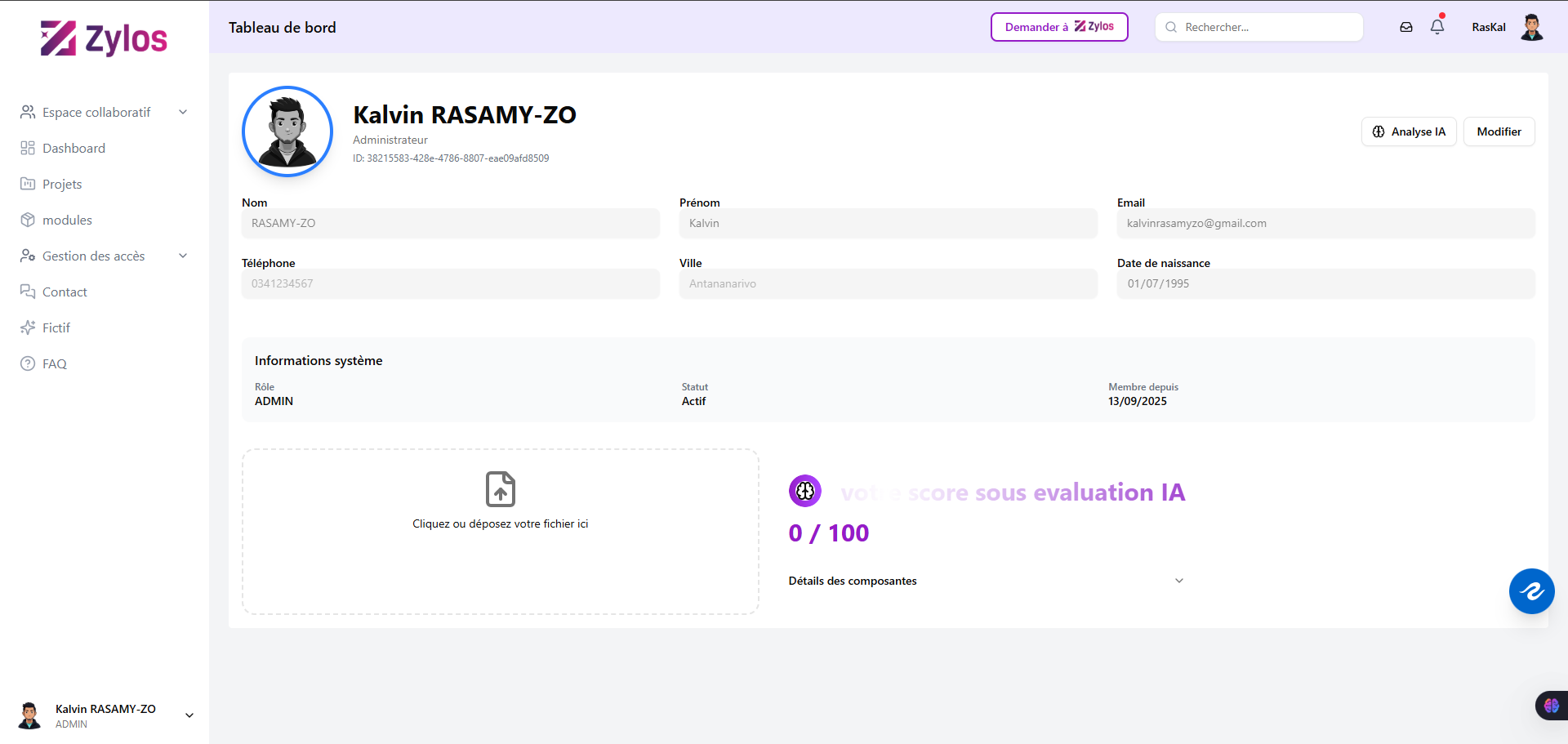Click the purple brain evaluation icon
This screenshot has width=1568, height=744.
(805, 491)
